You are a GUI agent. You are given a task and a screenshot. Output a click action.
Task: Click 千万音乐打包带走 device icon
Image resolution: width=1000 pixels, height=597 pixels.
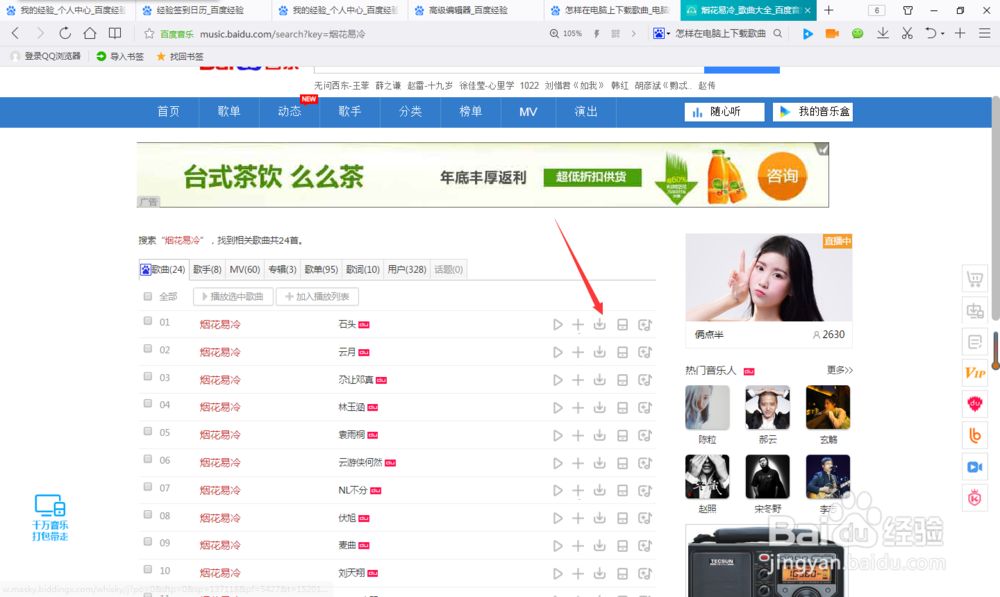(50, 517)
